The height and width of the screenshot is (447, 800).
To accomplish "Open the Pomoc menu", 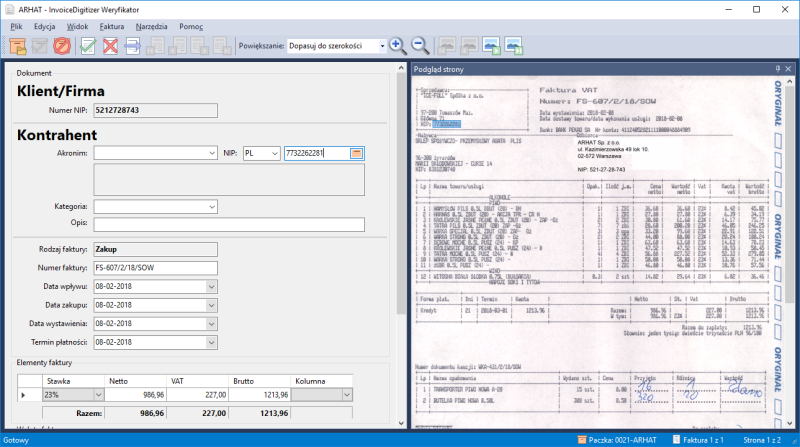I will (191, 27).
